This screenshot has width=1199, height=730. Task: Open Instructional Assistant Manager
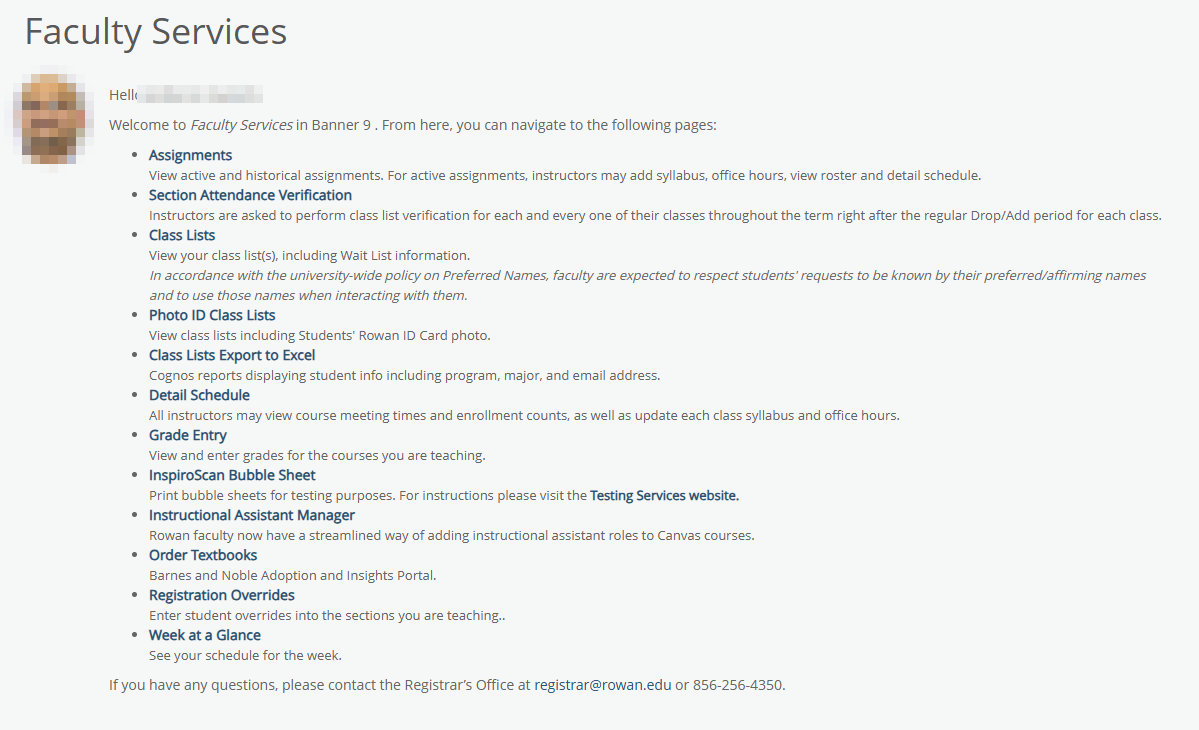252,515
